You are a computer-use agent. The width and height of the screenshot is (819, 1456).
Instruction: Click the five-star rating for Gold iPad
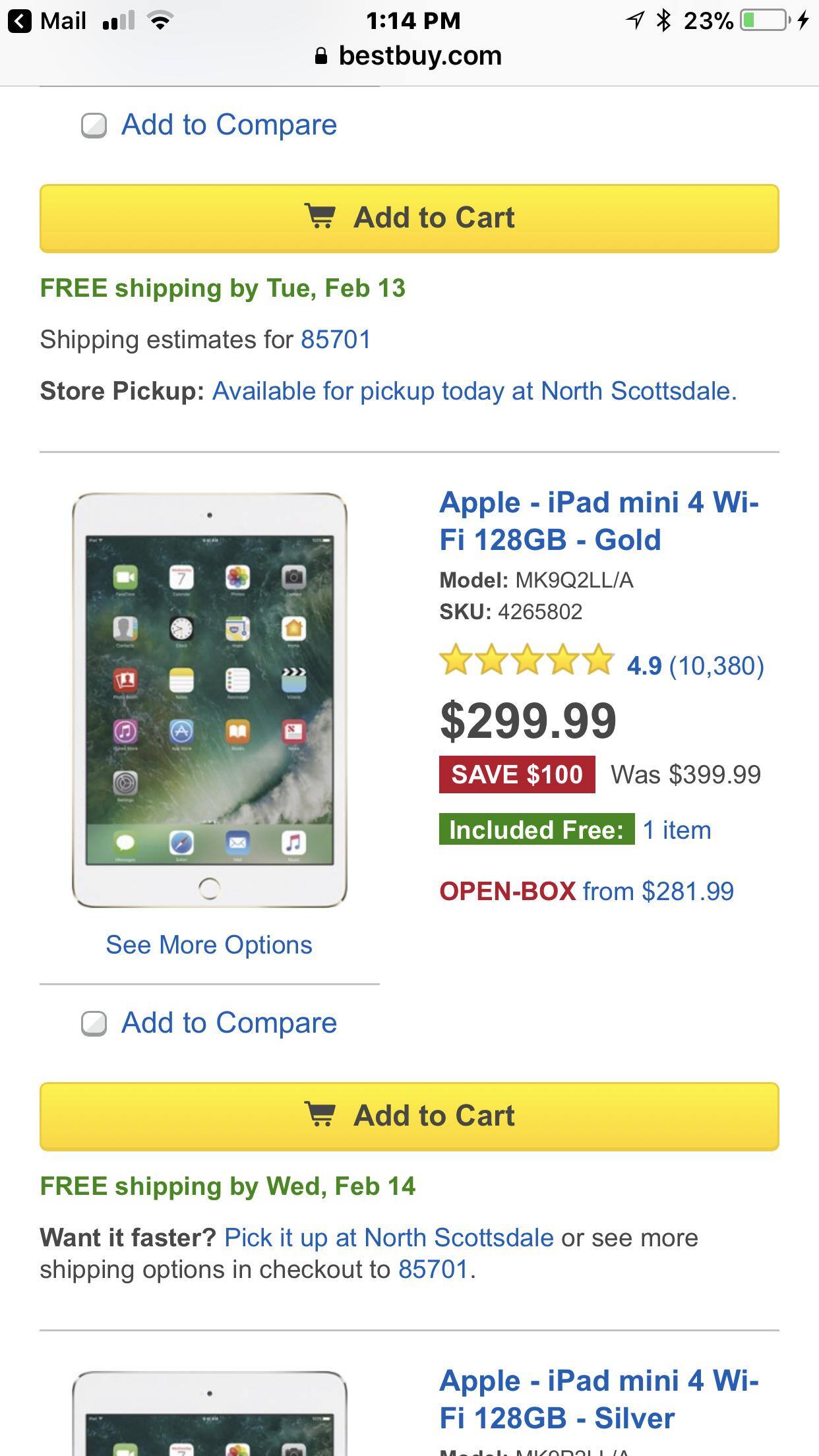click(x=526, y=661)
